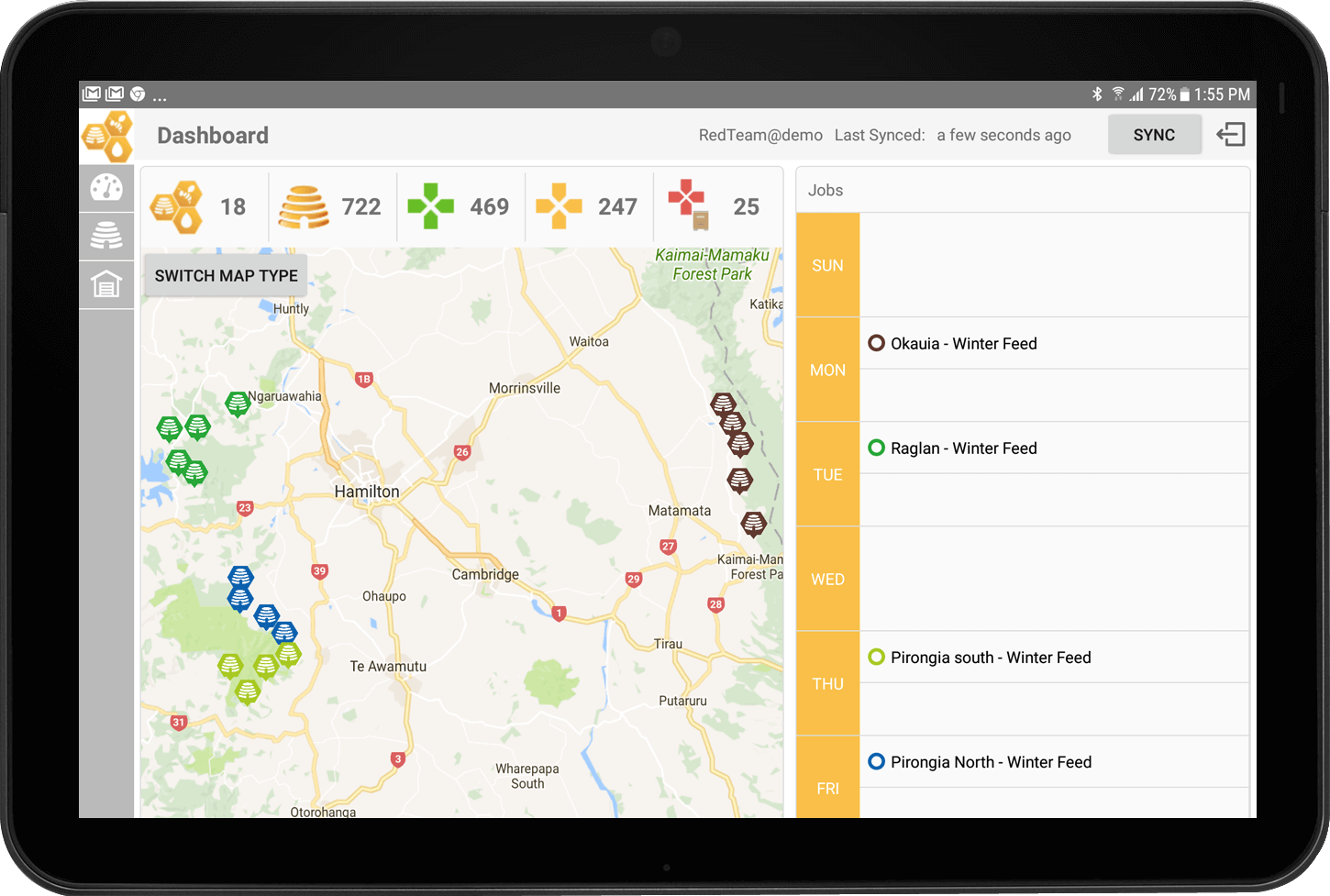Toggle the green circle next to Raglan Winter Feed

click(x=876, y=448)
